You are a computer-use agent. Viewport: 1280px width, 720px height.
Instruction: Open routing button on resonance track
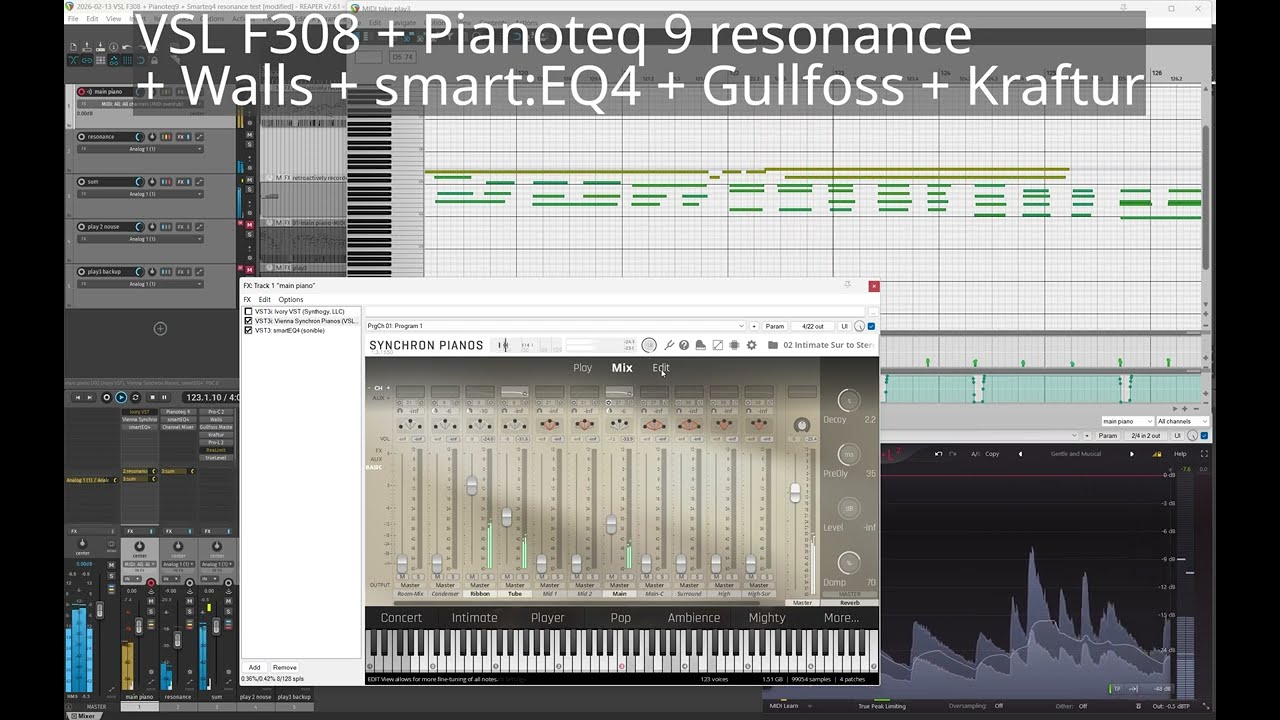point(166,137)
